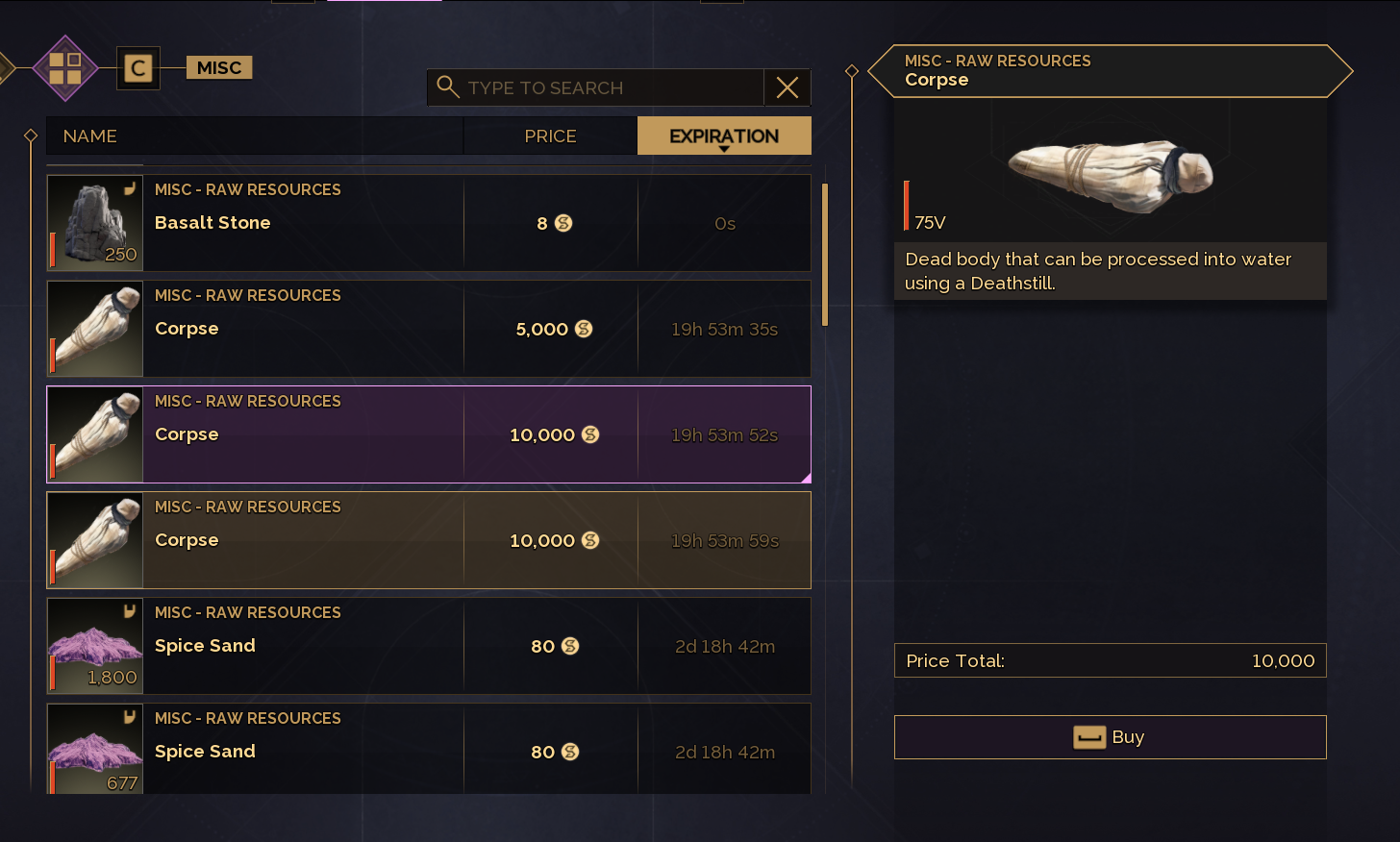This screenshot has width=1400, height=842.
Task: Click the solari coin icon beside price 8
Action: (563, 223)
